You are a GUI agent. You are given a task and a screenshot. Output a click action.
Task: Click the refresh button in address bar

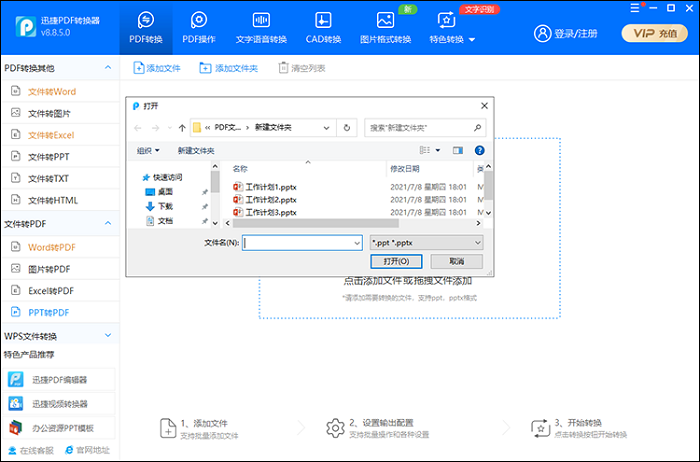[x=347, y=128]
